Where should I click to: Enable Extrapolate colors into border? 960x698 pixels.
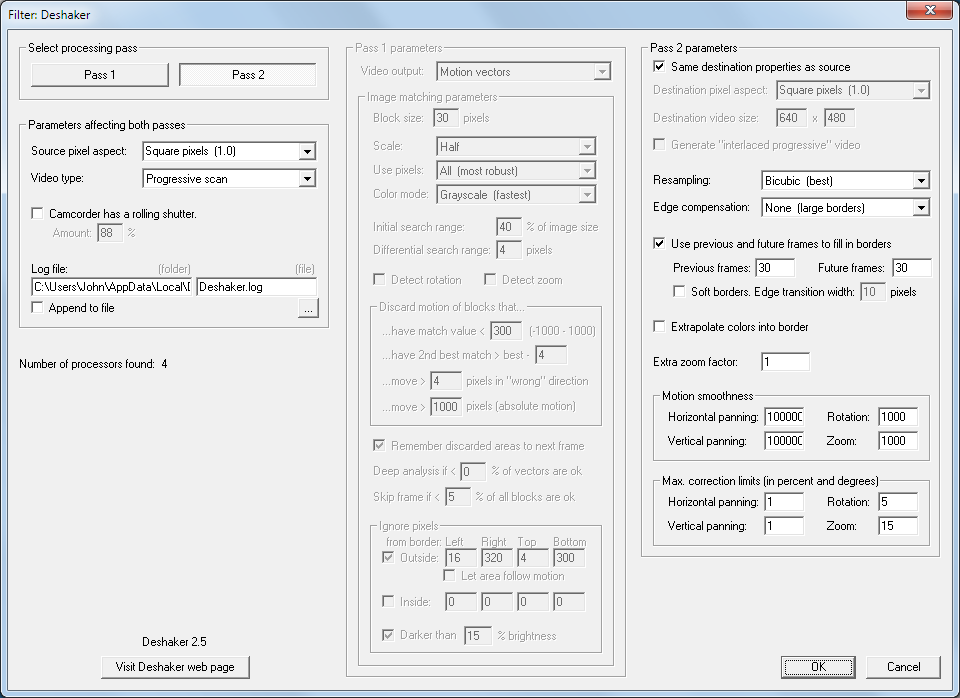pos(659,326)
